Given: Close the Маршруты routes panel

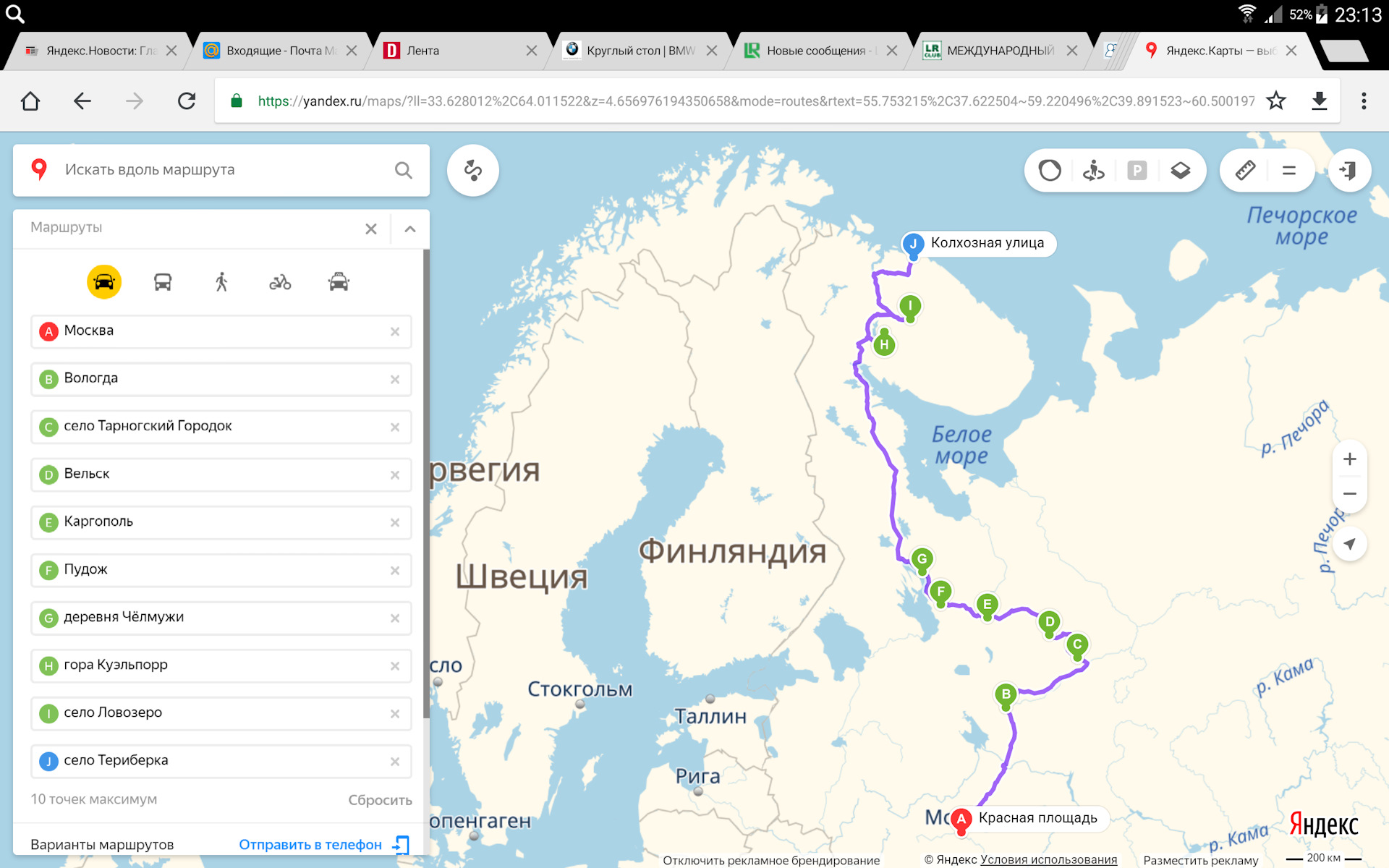Looking at the screenshot, I should click(x=371, y=229).
